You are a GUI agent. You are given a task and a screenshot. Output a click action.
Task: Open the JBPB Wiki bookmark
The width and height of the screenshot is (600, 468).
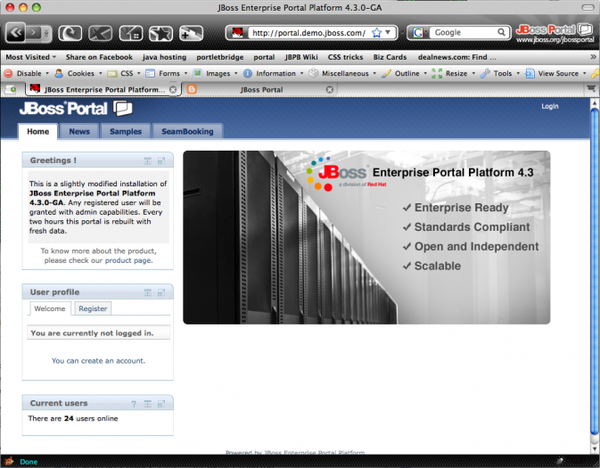301,57
